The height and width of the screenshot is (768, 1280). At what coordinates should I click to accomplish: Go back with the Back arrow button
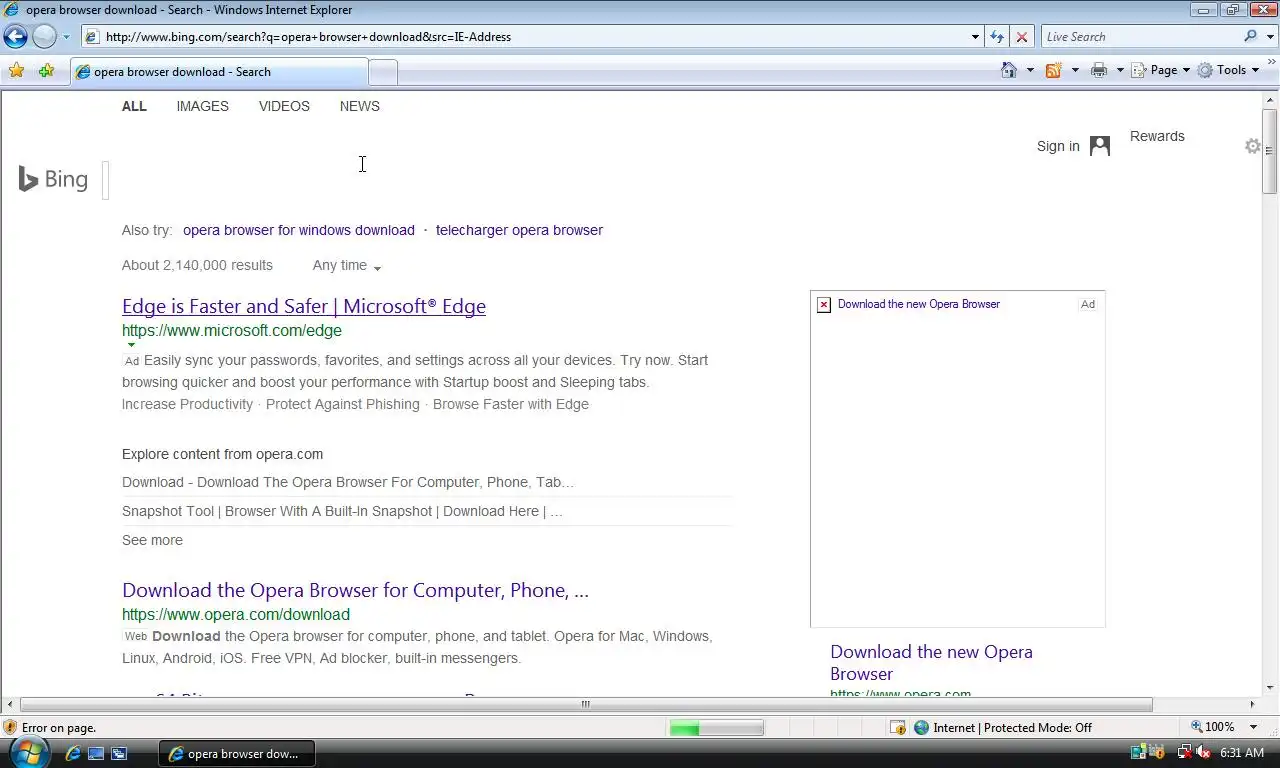(x=15, y=37)
